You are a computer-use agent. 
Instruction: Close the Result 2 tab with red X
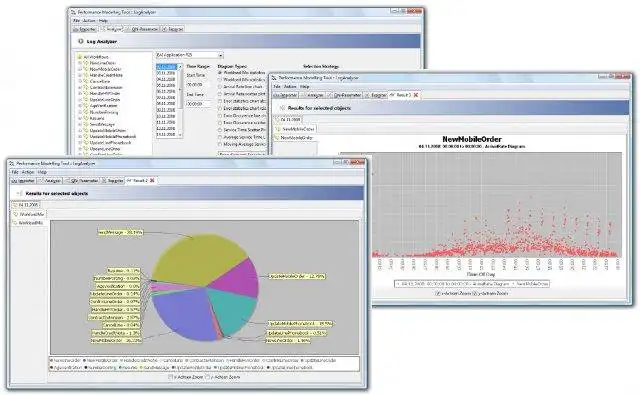point(152,180)
